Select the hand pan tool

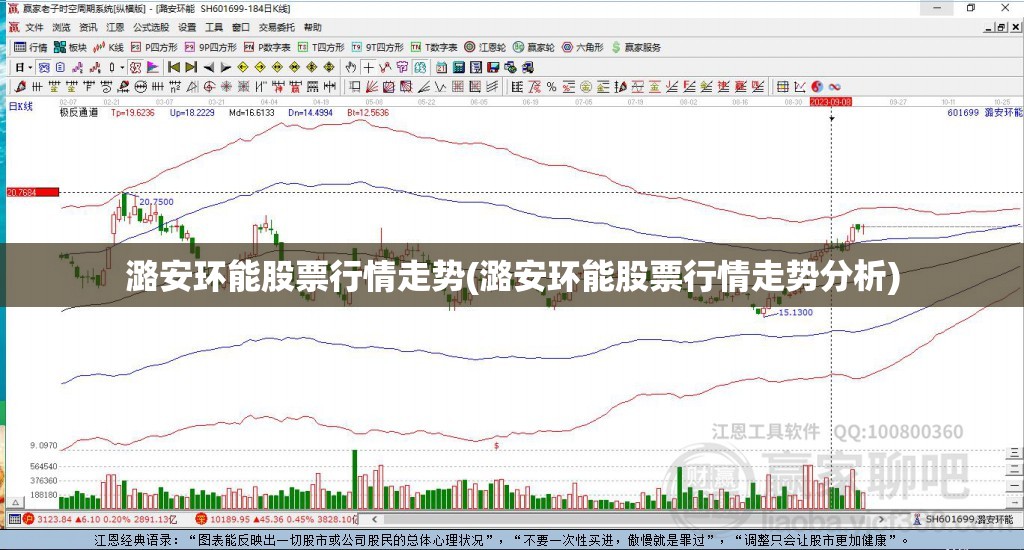click(351, 67)
